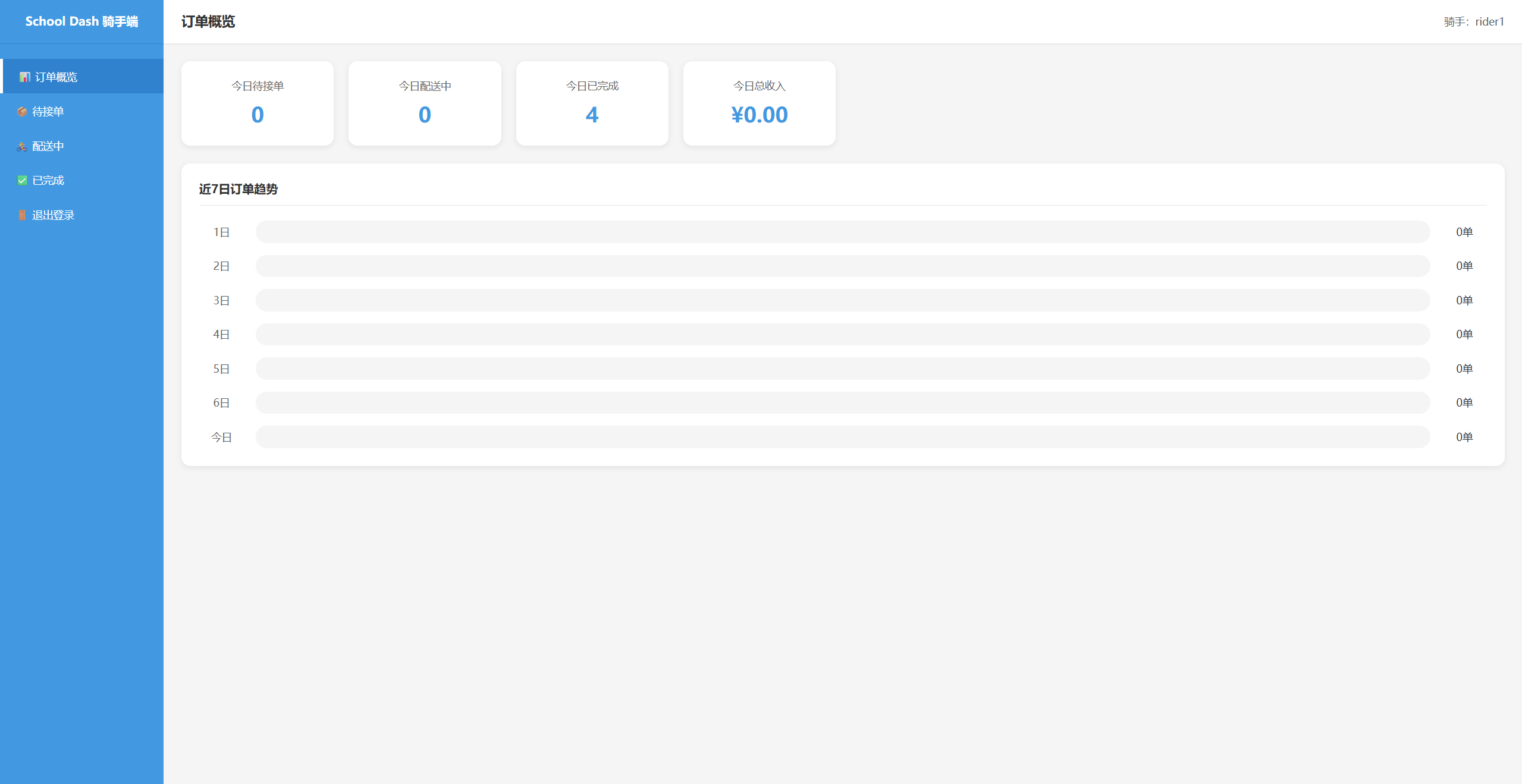1522x784 pixels.
Task: Select the 今日配送中 stat card
Action: [425, 103]
